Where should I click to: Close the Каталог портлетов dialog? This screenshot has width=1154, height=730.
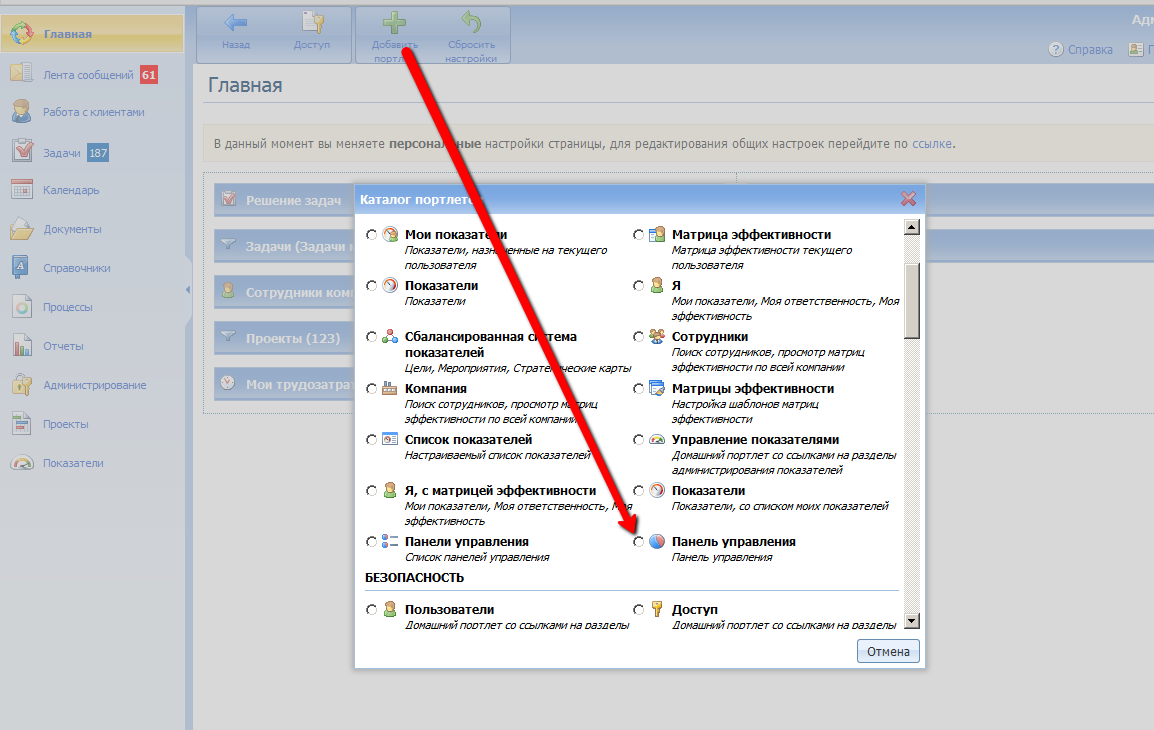click(908, 199)
